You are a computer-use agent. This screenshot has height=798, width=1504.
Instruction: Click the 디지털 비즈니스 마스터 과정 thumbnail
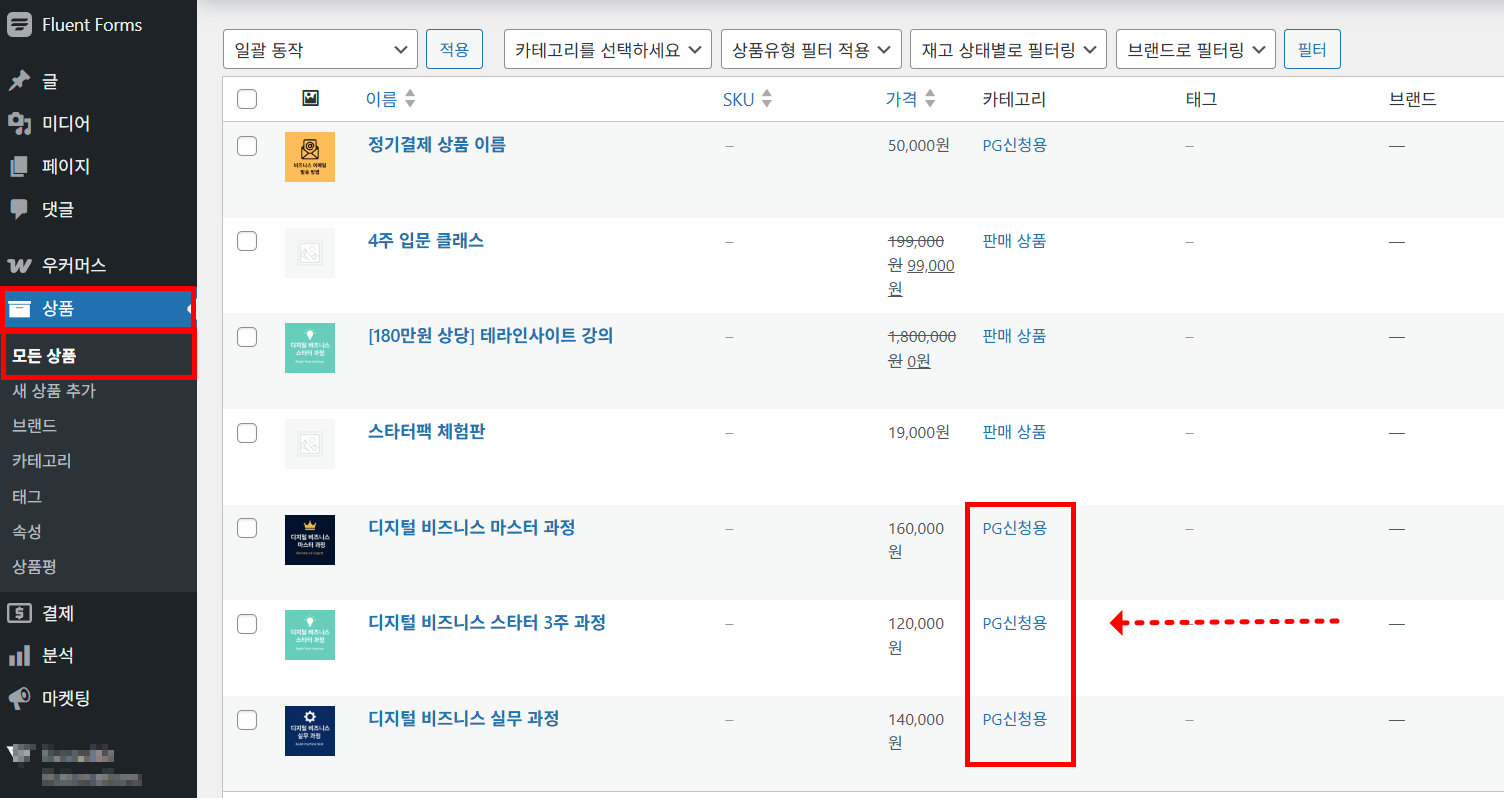[310, 540]
